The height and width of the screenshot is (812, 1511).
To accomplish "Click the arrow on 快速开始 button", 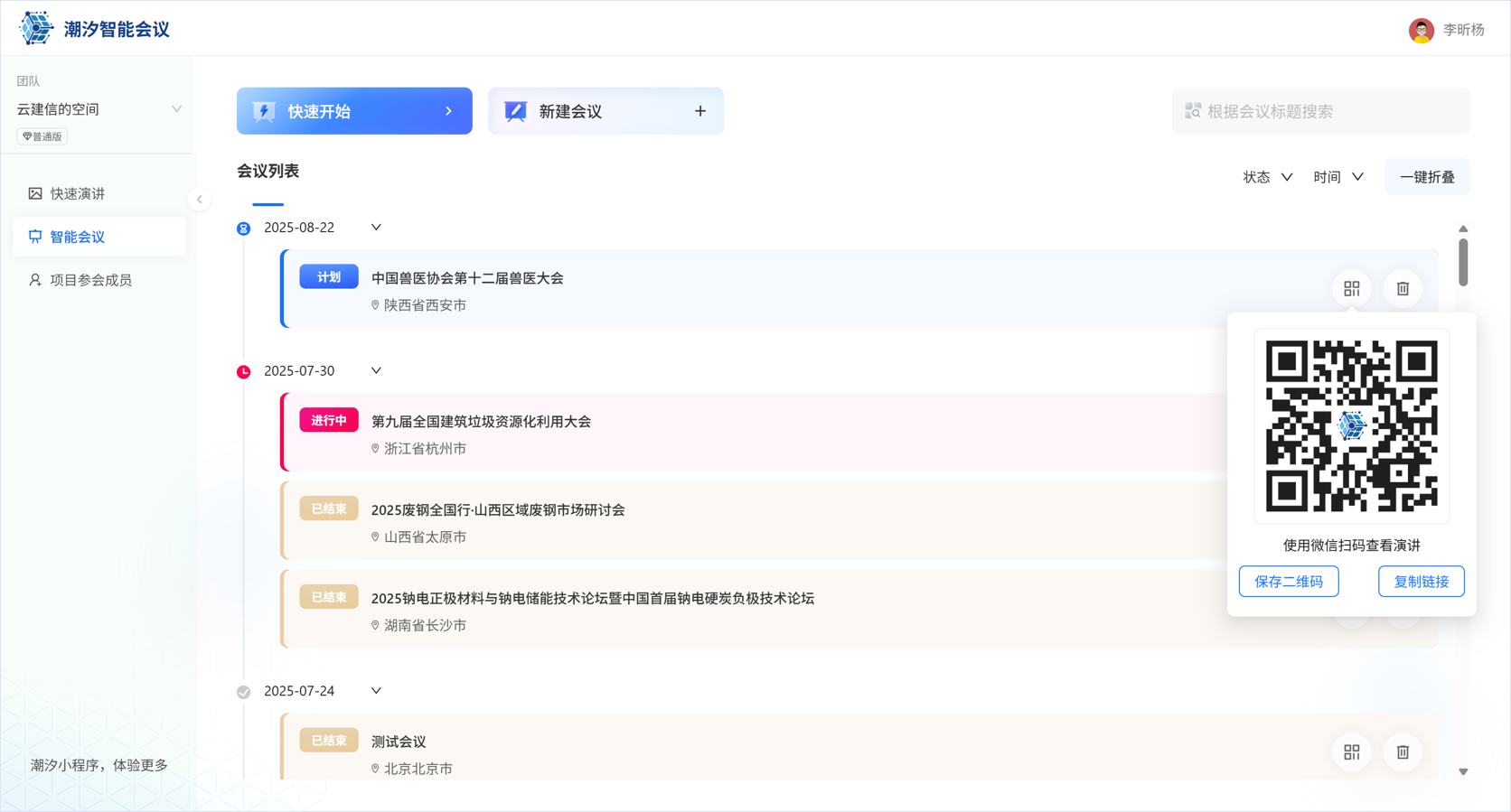I will coord(448,111).
